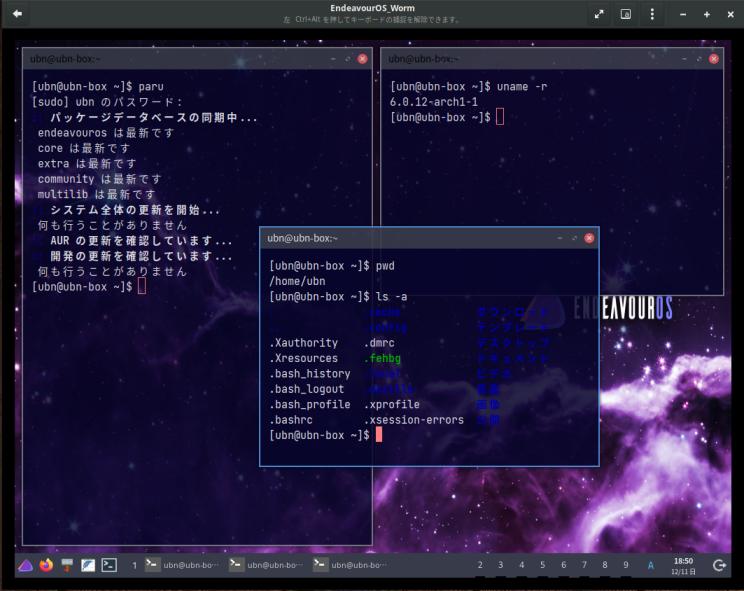This screenshot has height=591, width=744.
Task: Click '.xprofile' in the ls listing
Action: tap(392, 405)
